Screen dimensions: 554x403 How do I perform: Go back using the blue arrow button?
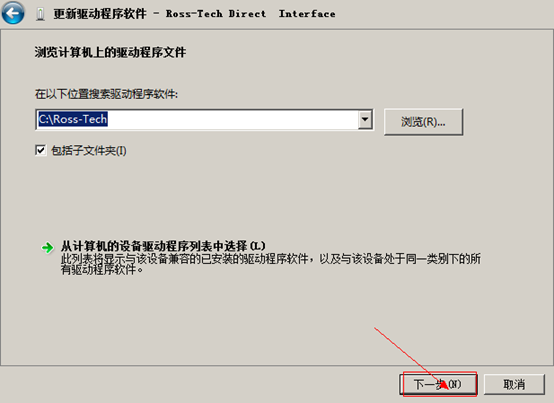[13, 13]
